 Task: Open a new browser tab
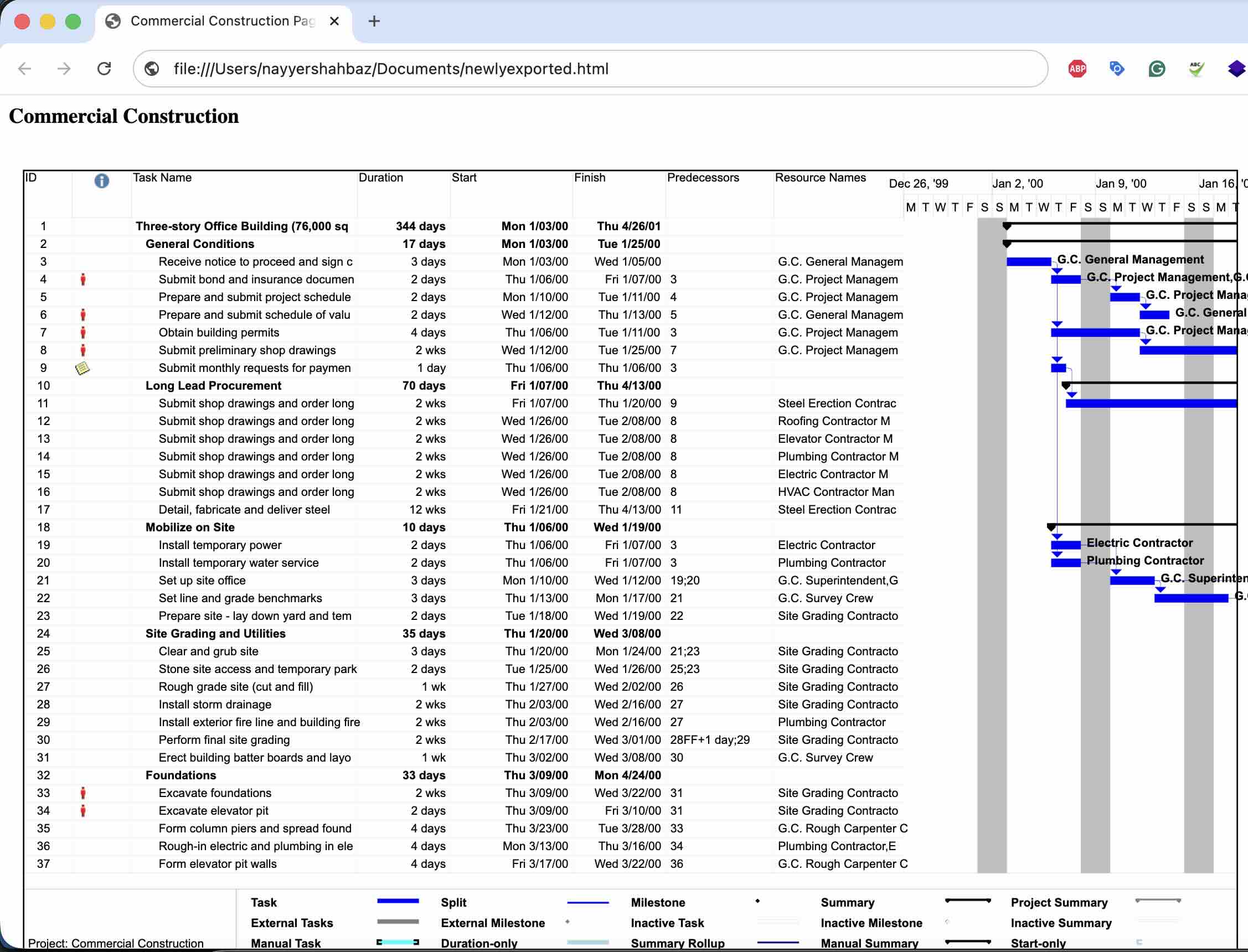pos(373,21)
